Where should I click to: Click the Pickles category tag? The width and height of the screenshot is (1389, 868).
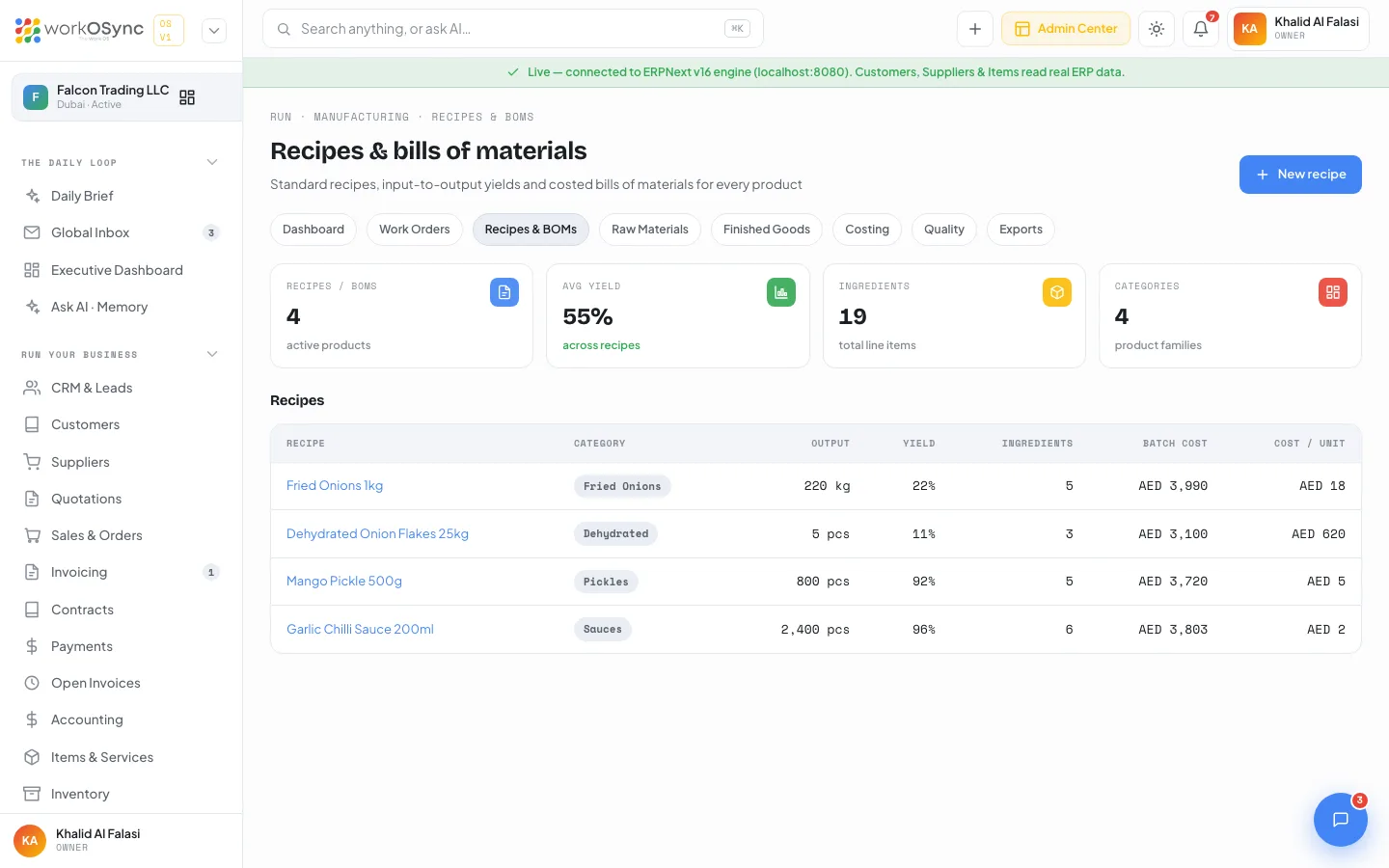[606, 582]
